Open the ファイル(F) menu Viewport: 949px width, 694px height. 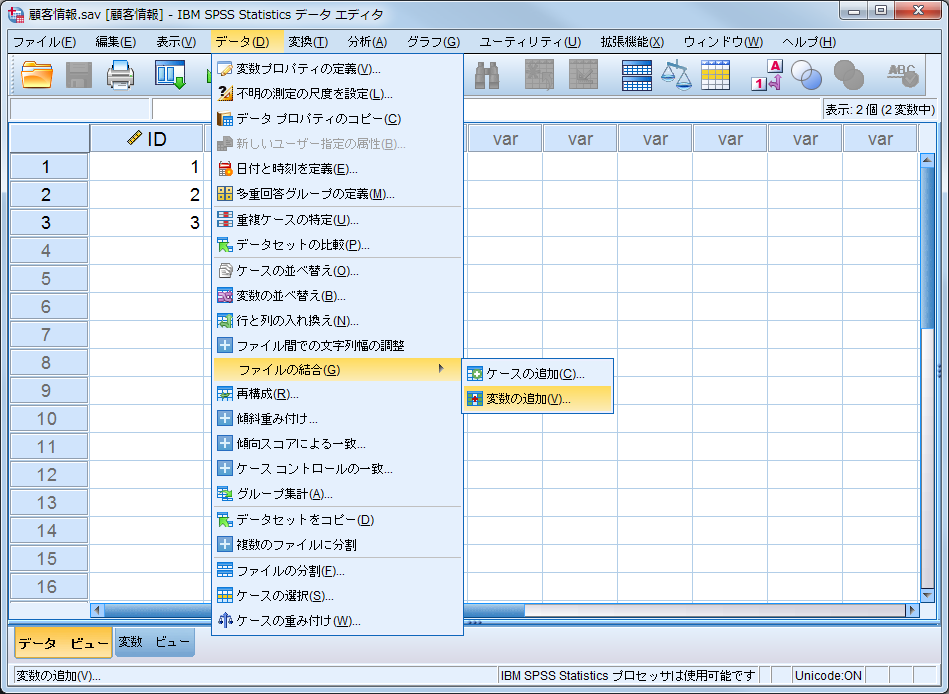(45, 42)
